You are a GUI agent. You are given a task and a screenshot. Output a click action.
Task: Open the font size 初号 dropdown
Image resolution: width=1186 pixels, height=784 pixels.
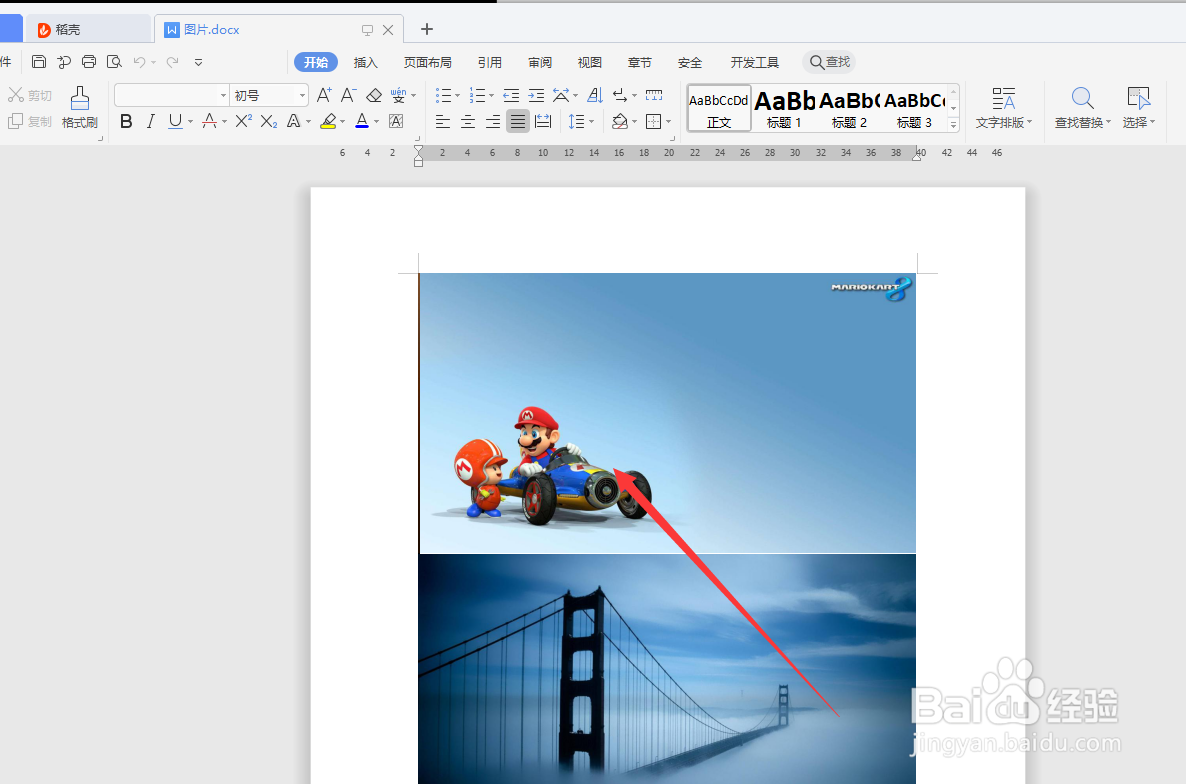302,95
